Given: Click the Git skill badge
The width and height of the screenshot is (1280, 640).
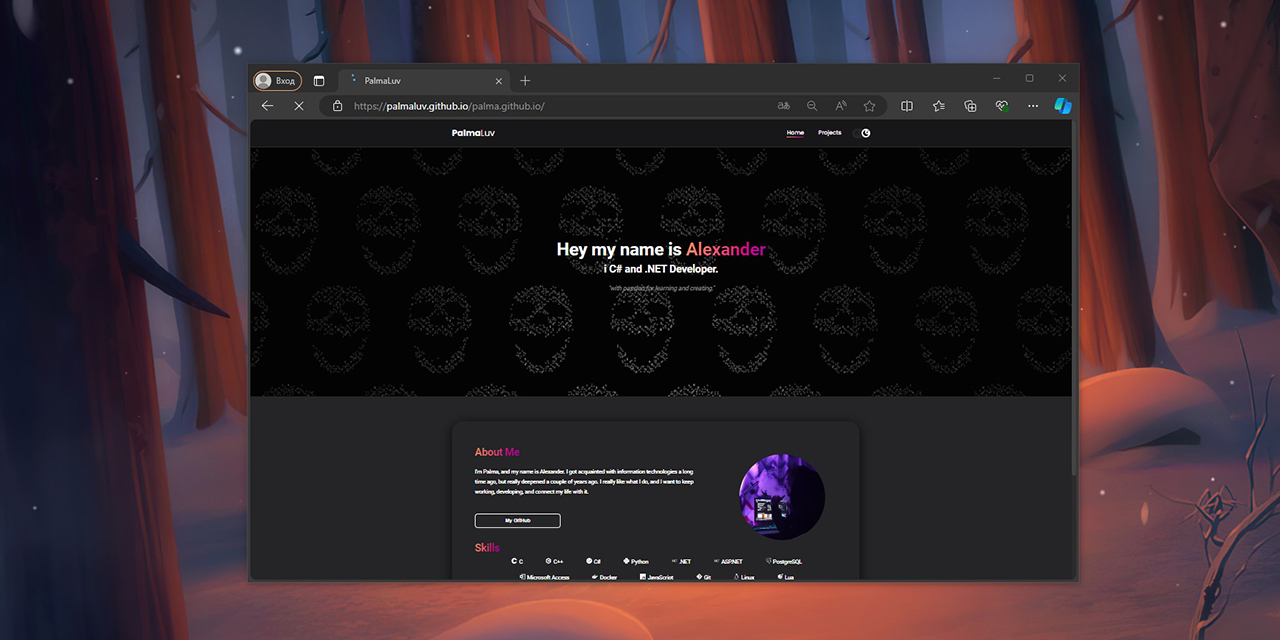Looking at the screenshot, I should tap(703, 577).
